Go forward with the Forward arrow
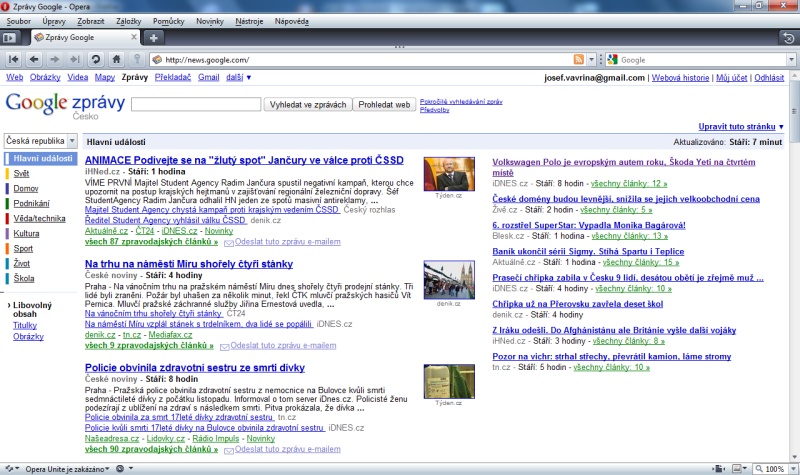800x475 pixels. (54, 60)
